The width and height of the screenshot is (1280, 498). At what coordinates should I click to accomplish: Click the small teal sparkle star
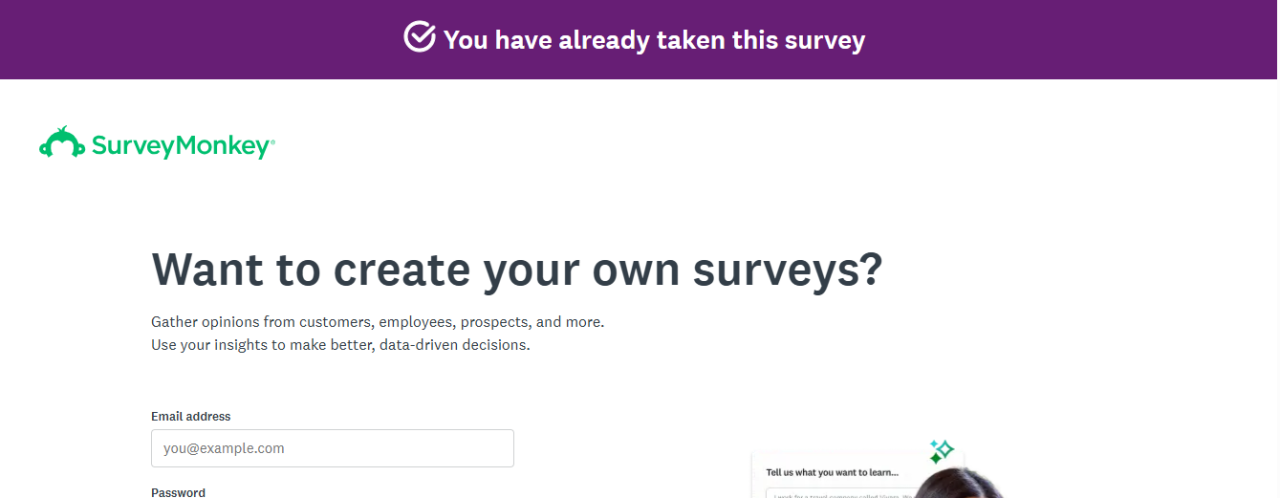tap(934, 443)
